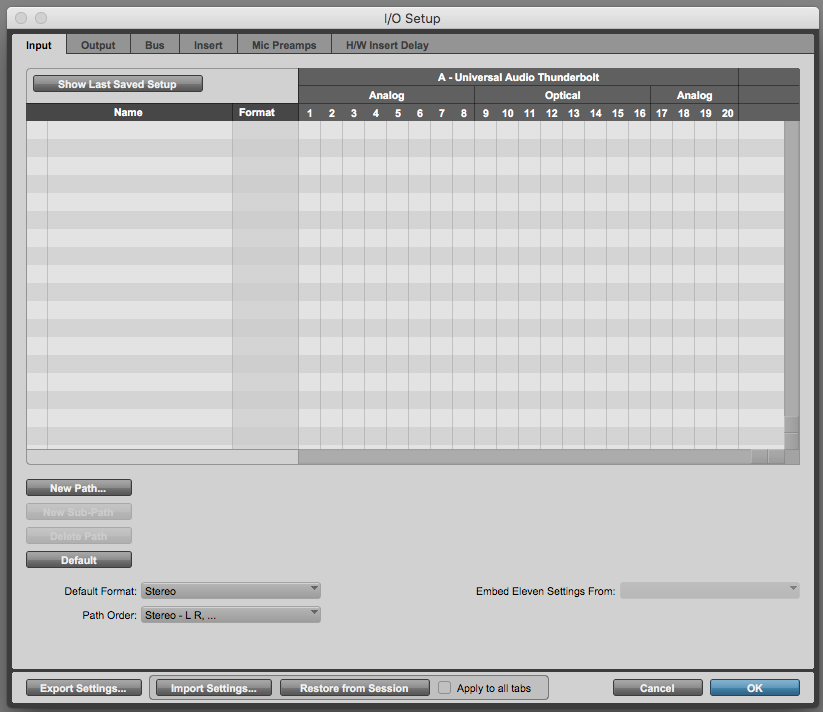Viewport: 823px width, 712px height.
Task: Open the Default Format dropdown
Action: (x=231, y=591)
